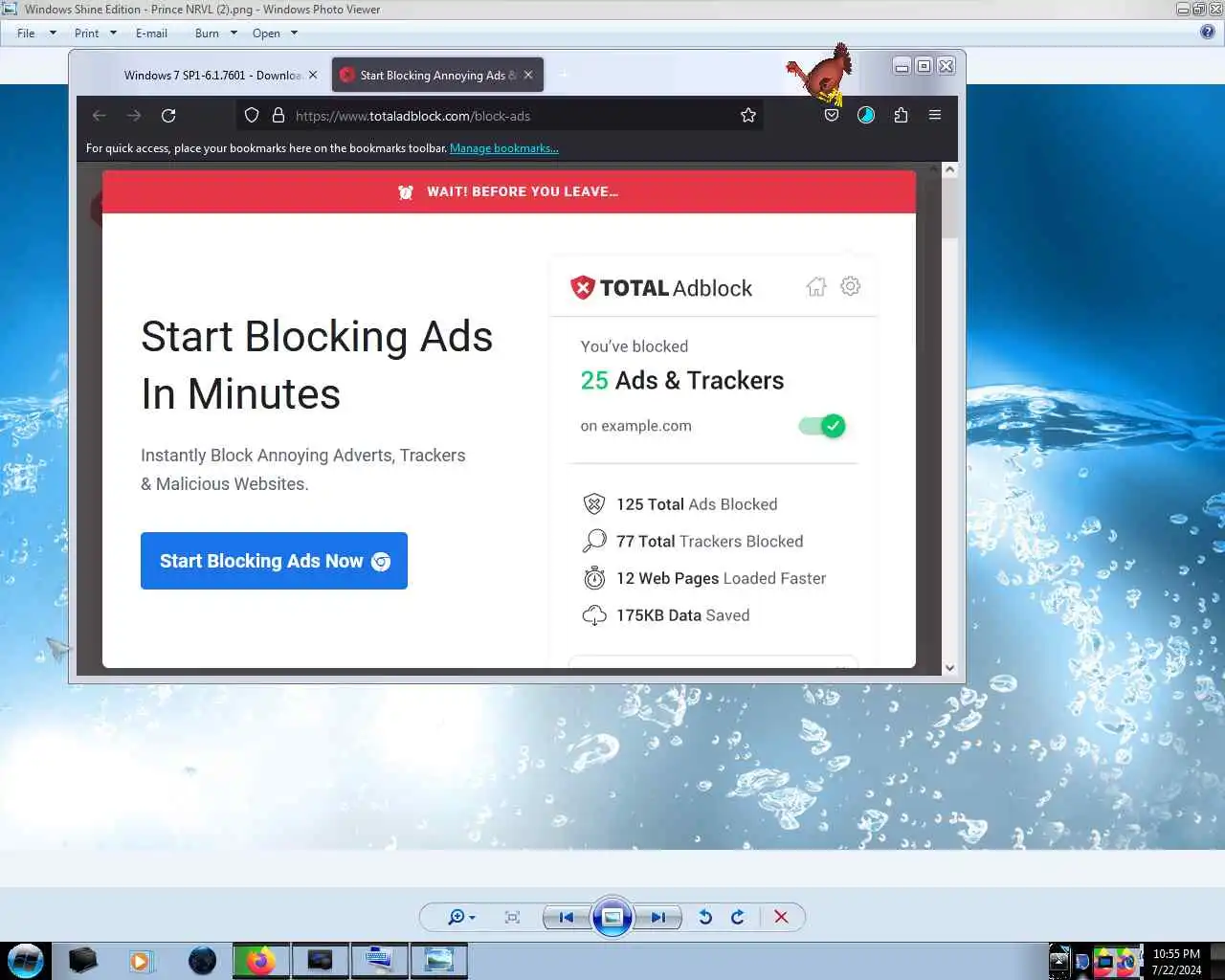Expand the Open dropdown arrow
Image resolution: width=1225 pixels, height=980 pixels.
[x=294, y=33]
